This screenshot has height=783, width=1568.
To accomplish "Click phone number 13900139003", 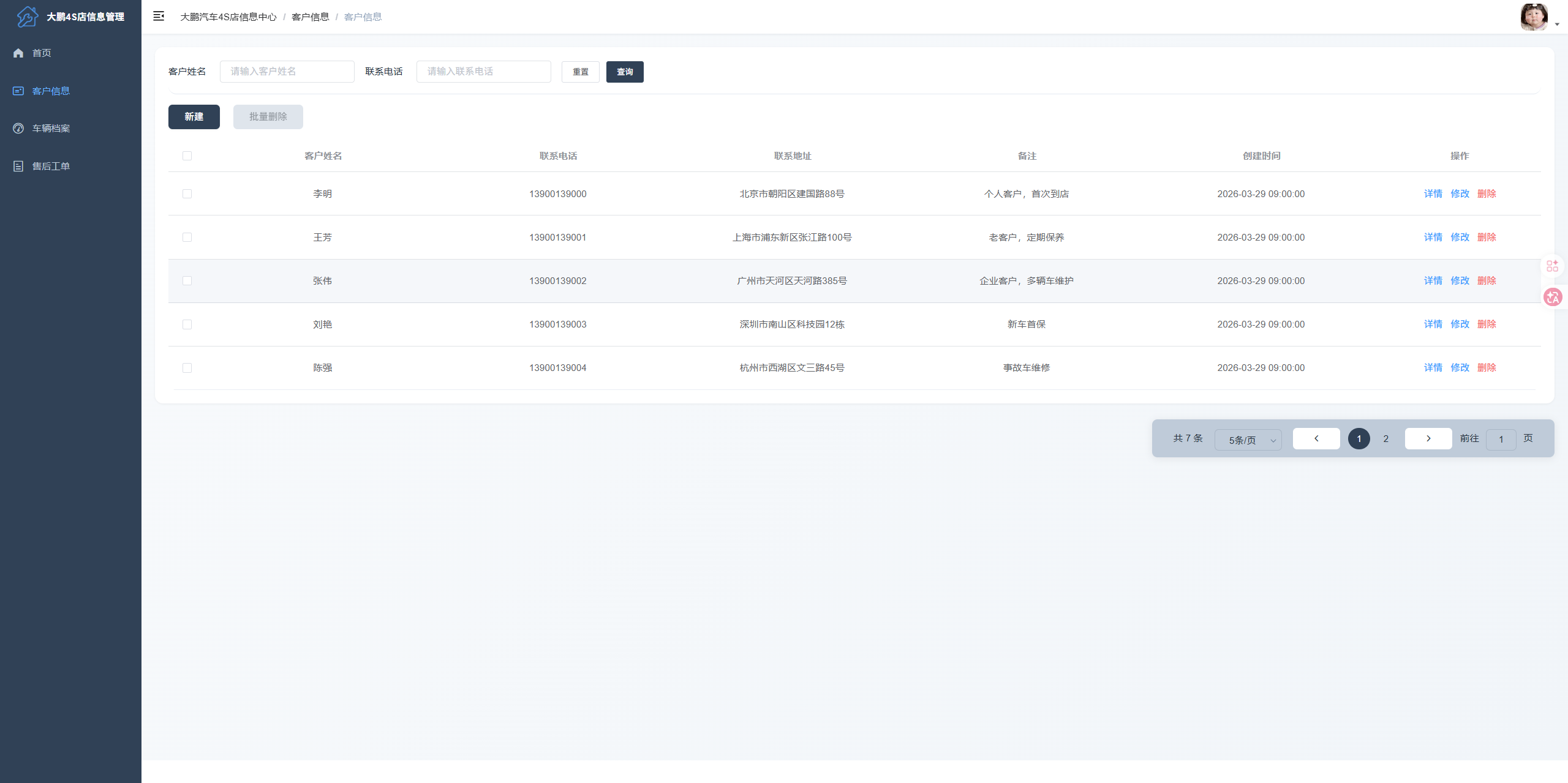I will (558, 324).
